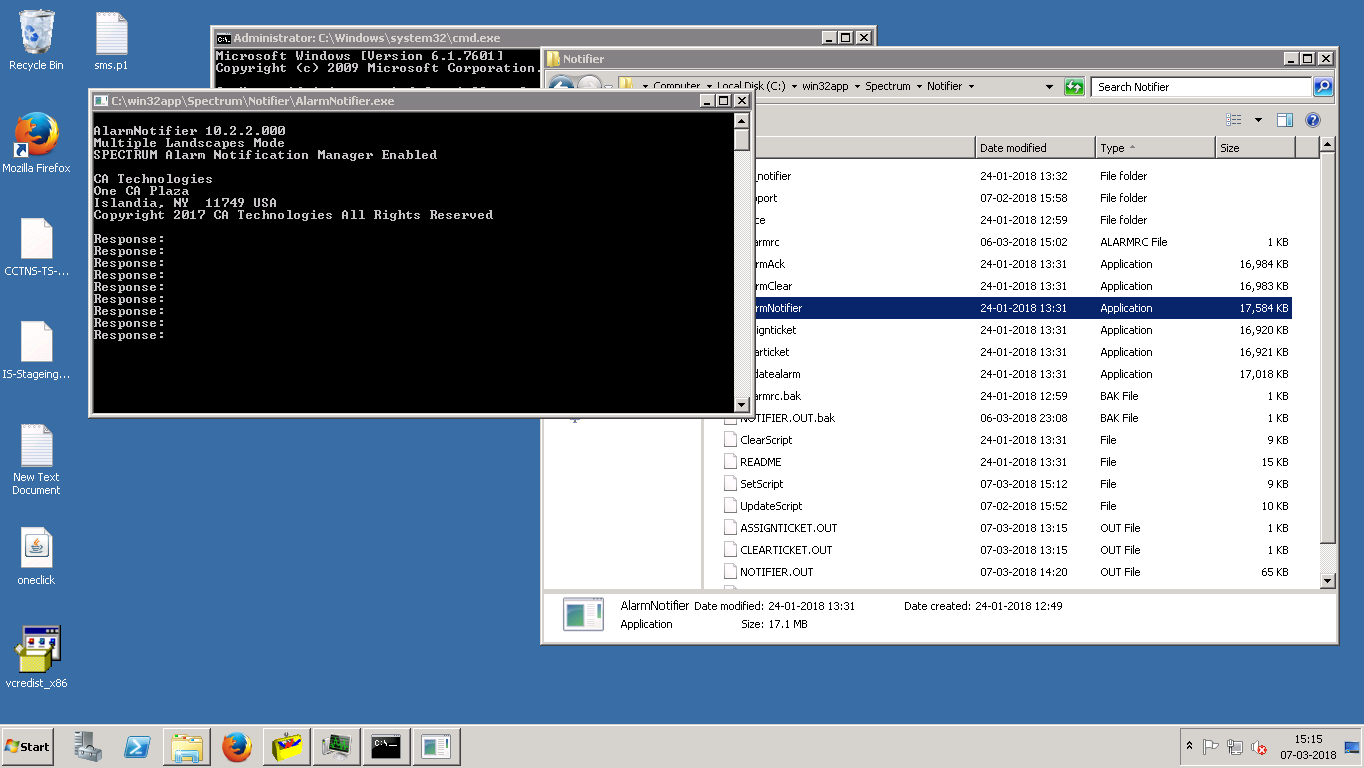Viewport: 1364px width, 768px height.
Task: Click the AlarmNotifier thumbnail in details pane
Action: pyautogui.click(x=583, y=614)
